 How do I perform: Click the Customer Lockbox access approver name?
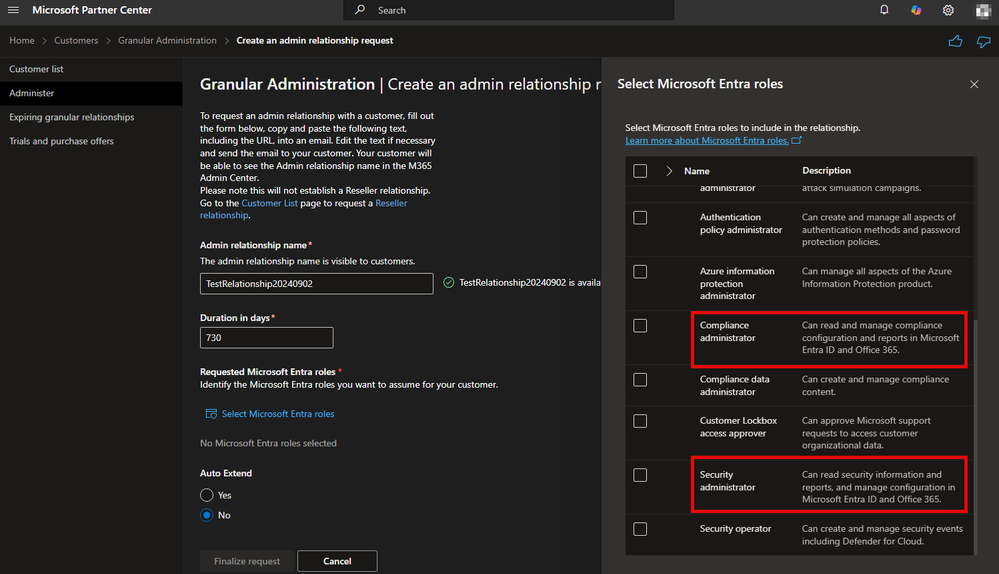pos(738,427)
